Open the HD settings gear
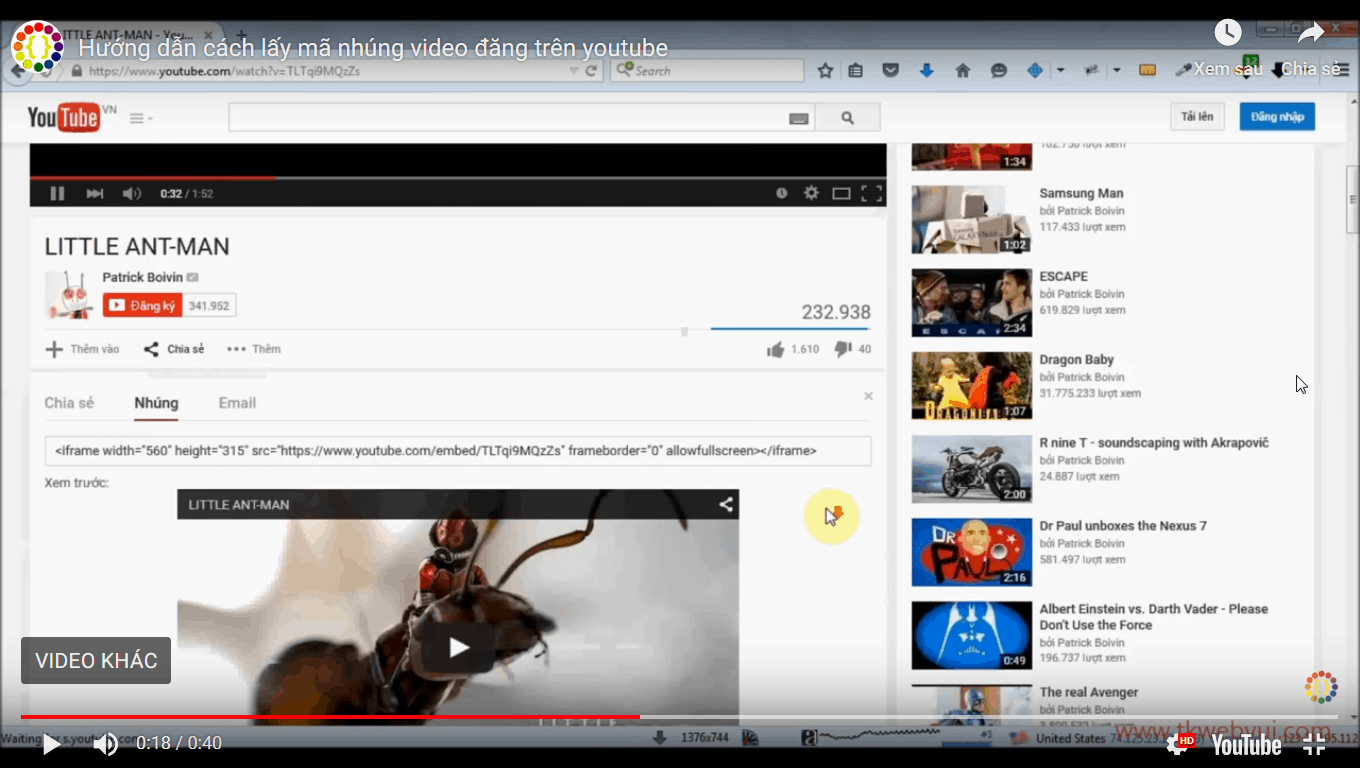Image resolution: width=1360 pixels, height=768 pixels. pyautogui.click(x=1180, y=743)
